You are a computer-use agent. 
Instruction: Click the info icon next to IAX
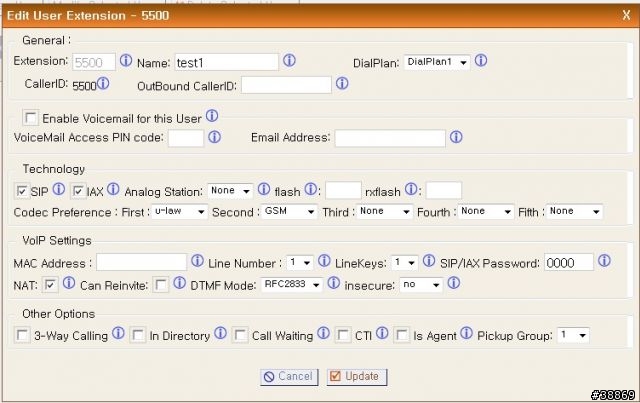click(113, 189)
